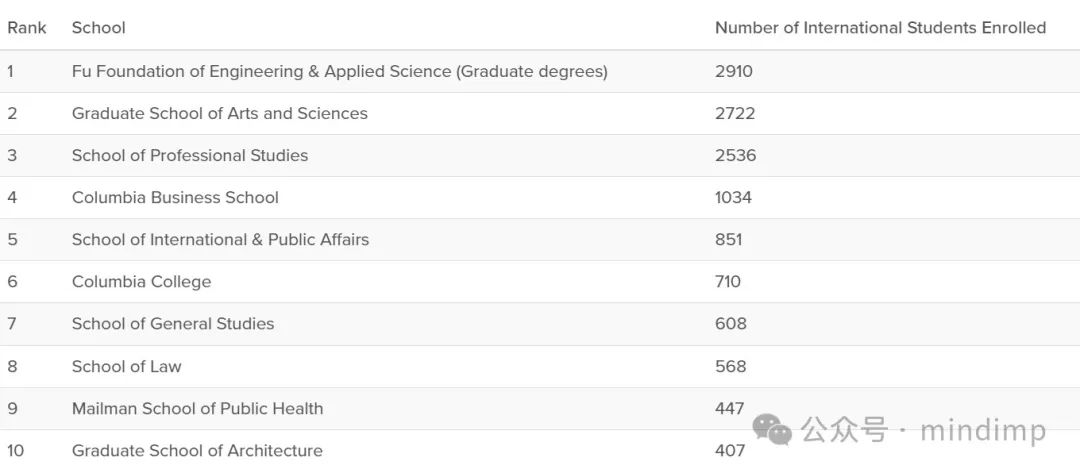Click the mindimp watermark text
The width and height of the screenshot is (1080, 473).
click(983, 431)
